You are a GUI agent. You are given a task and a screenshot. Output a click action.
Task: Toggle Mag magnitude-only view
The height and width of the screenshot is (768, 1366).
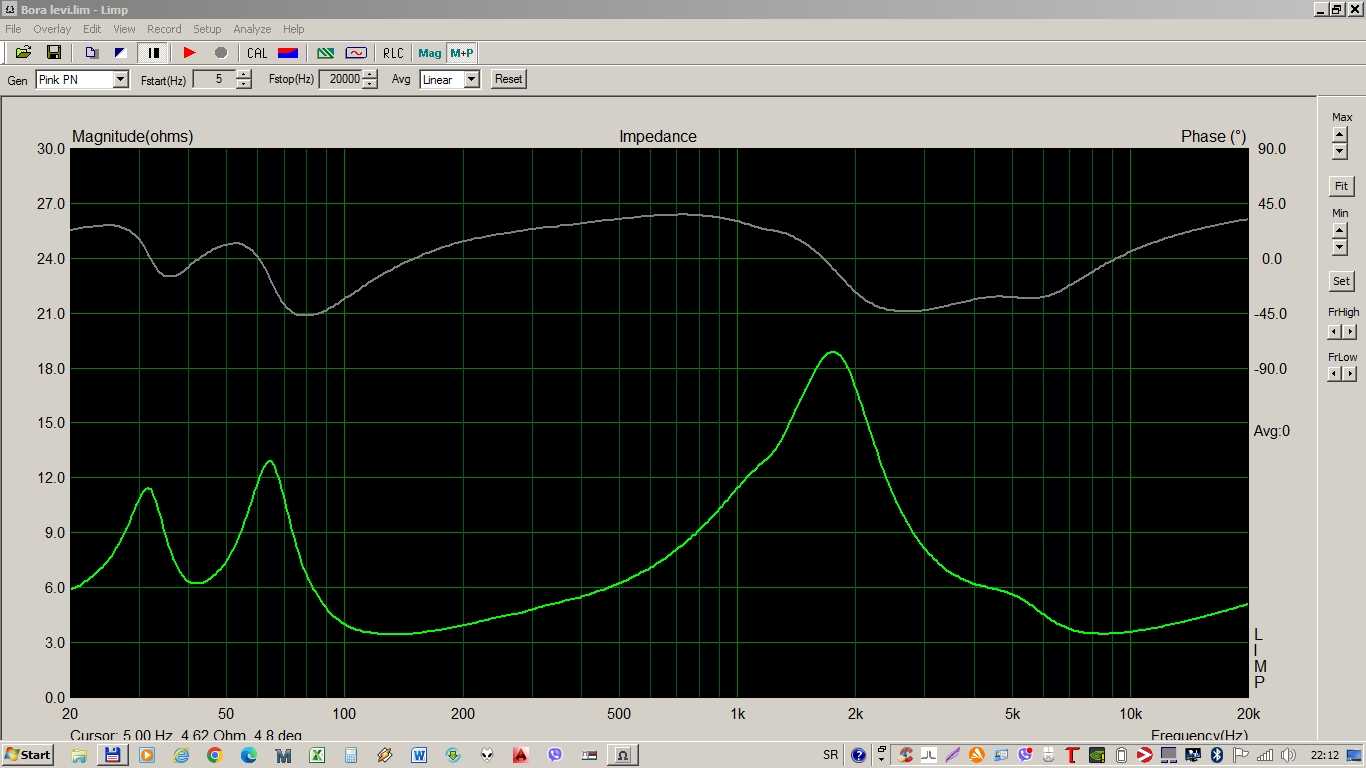tap(430, 53)
